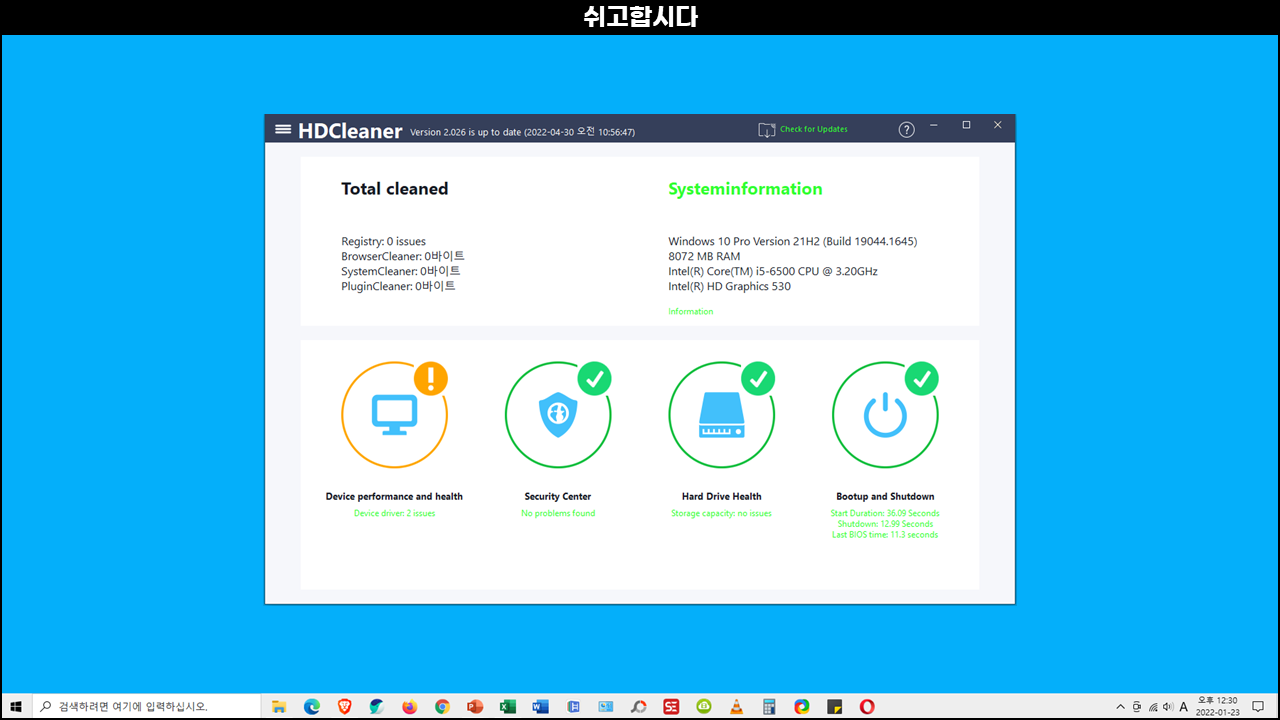
Task: Show hidden system tray icons
Action: coord(1120,706)
